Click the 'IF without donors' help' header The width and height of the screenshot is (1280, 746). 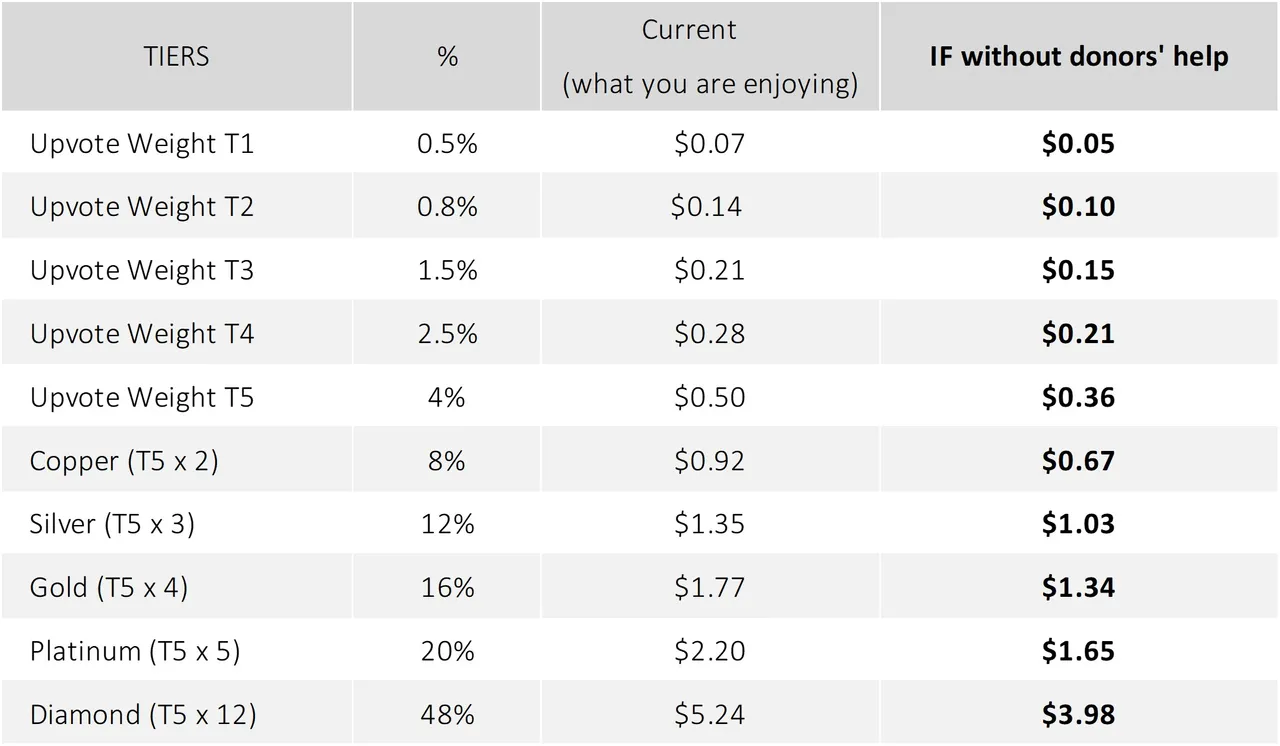1078,56
